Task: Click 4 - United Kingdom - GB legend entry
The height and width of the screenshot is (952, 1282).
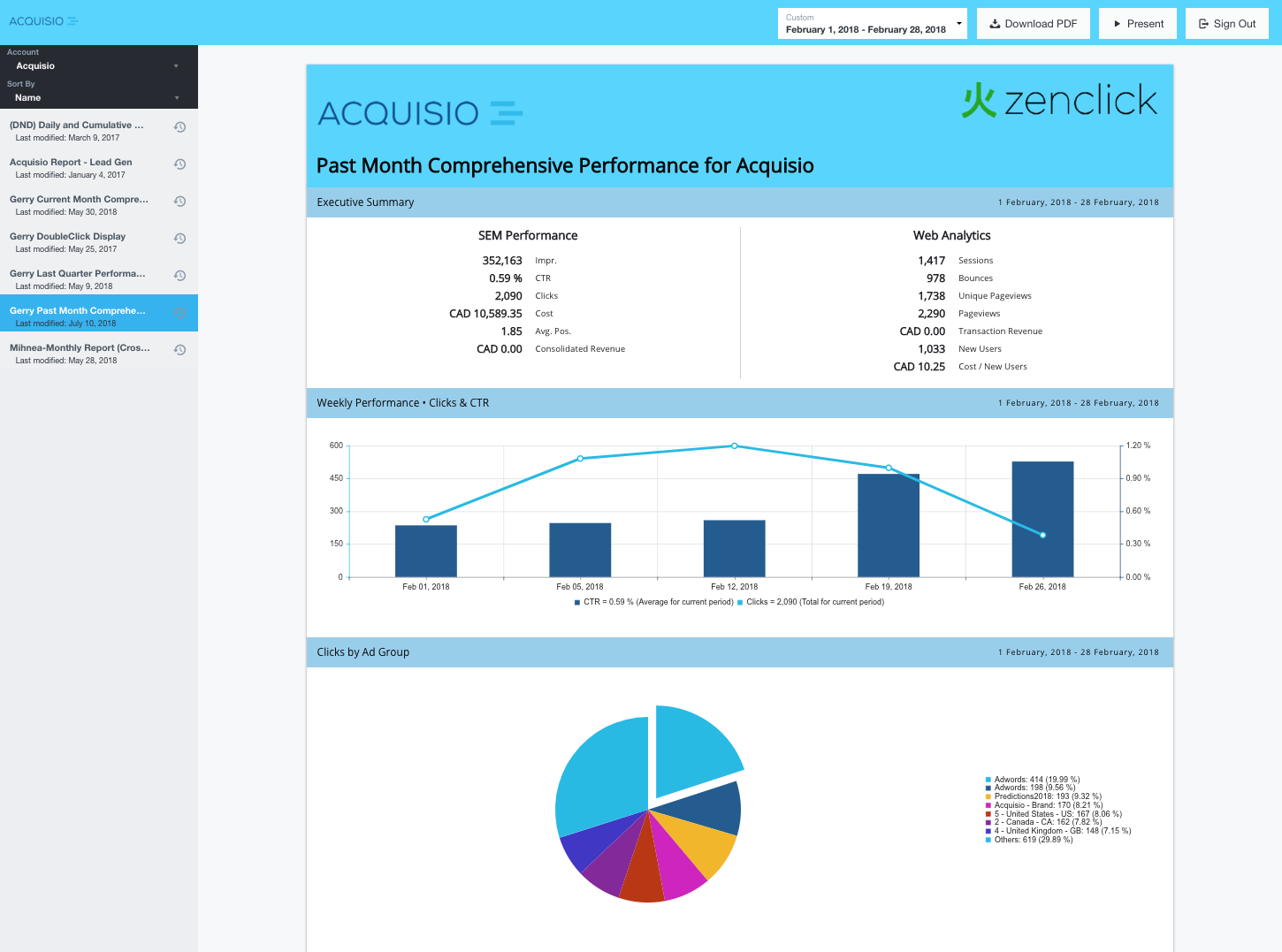Action: coord(1058,831)
